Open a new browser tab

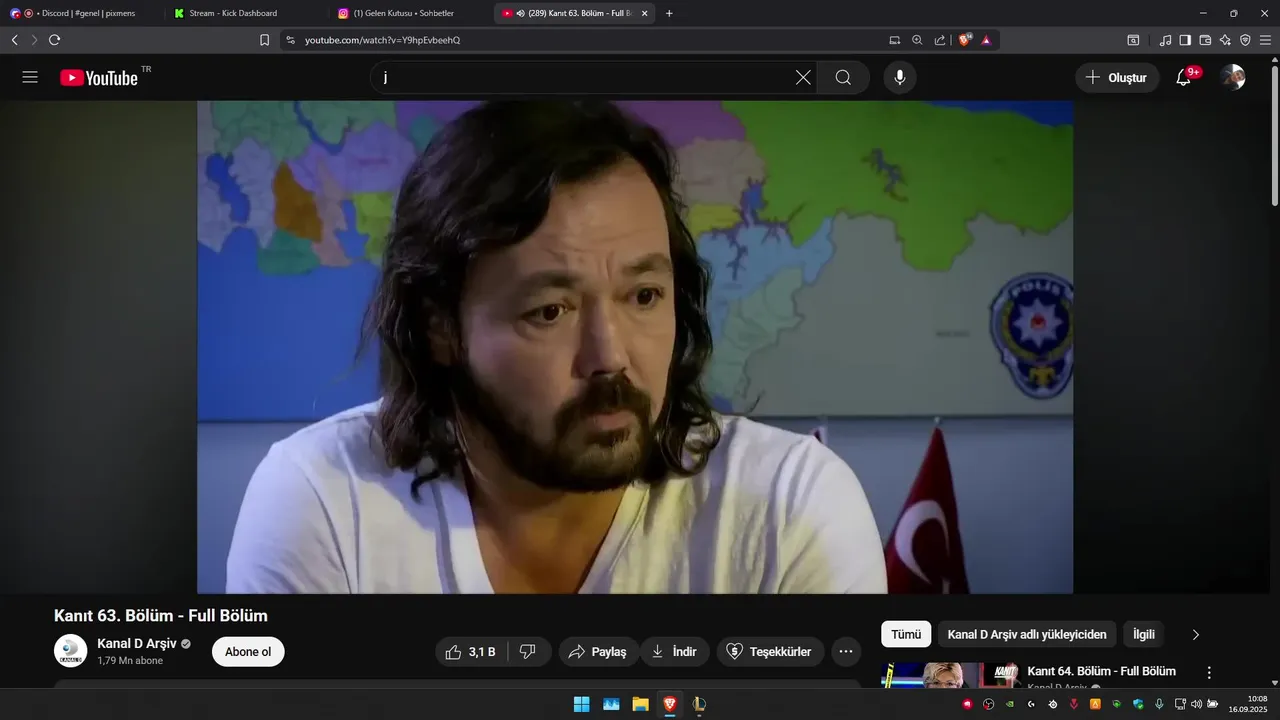tap(669, 13)
